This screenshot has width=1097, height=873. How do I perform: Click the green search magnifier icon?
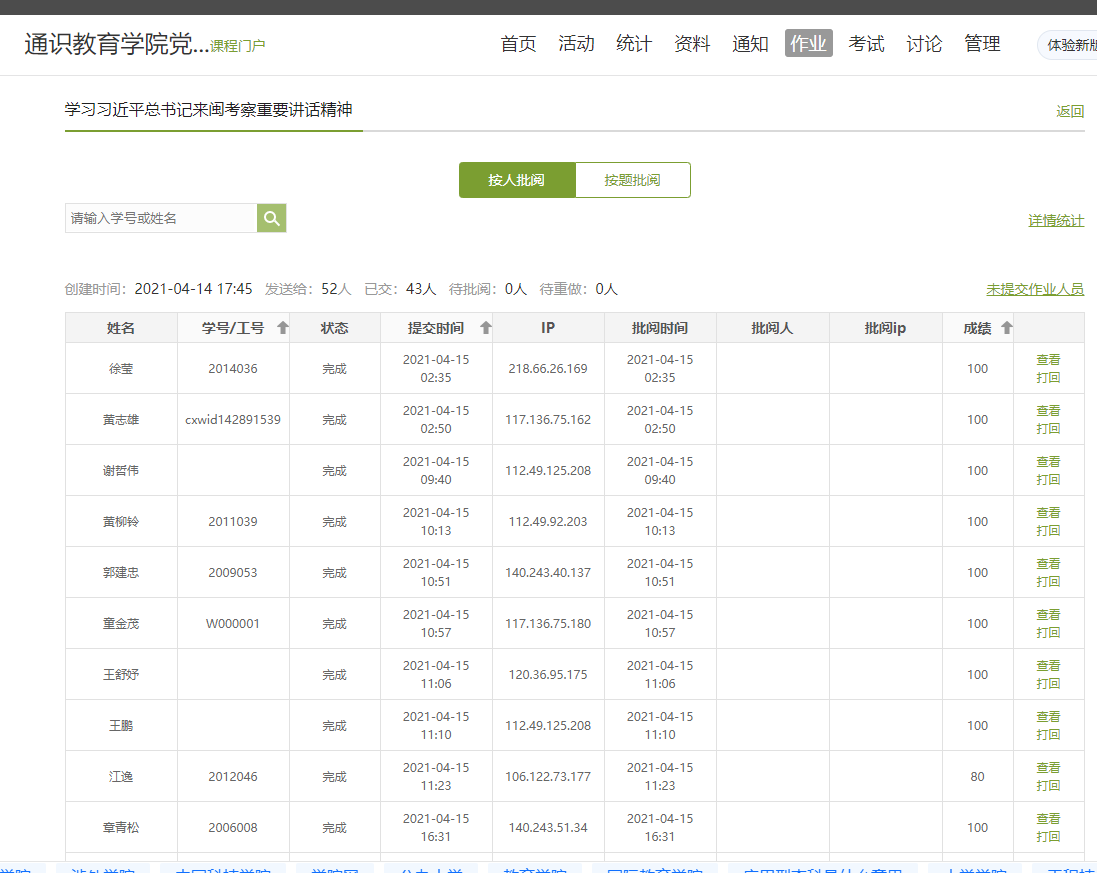click(x=272, y=218)
